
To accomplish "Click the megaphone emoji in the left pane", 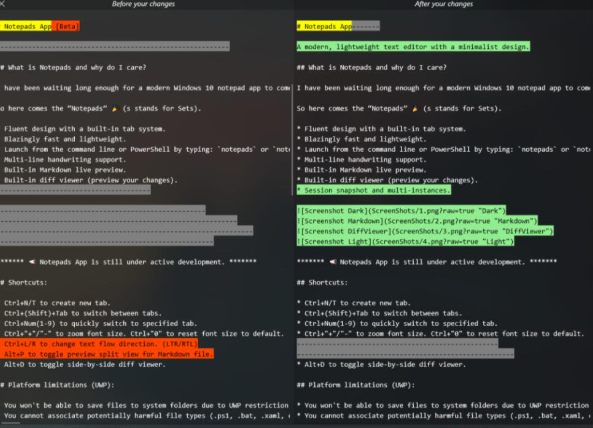I will pos(32,262).
